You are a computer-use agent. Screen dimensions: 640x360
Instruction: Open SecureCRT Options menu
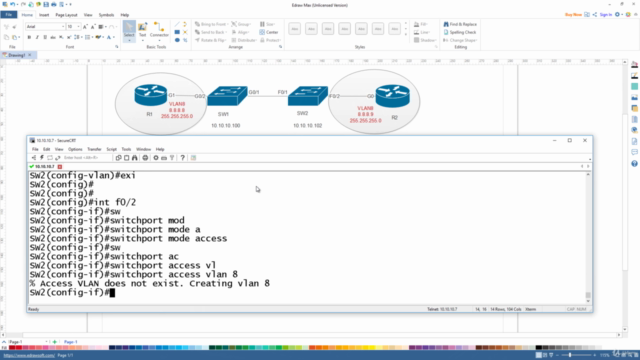tap(75, 149)
